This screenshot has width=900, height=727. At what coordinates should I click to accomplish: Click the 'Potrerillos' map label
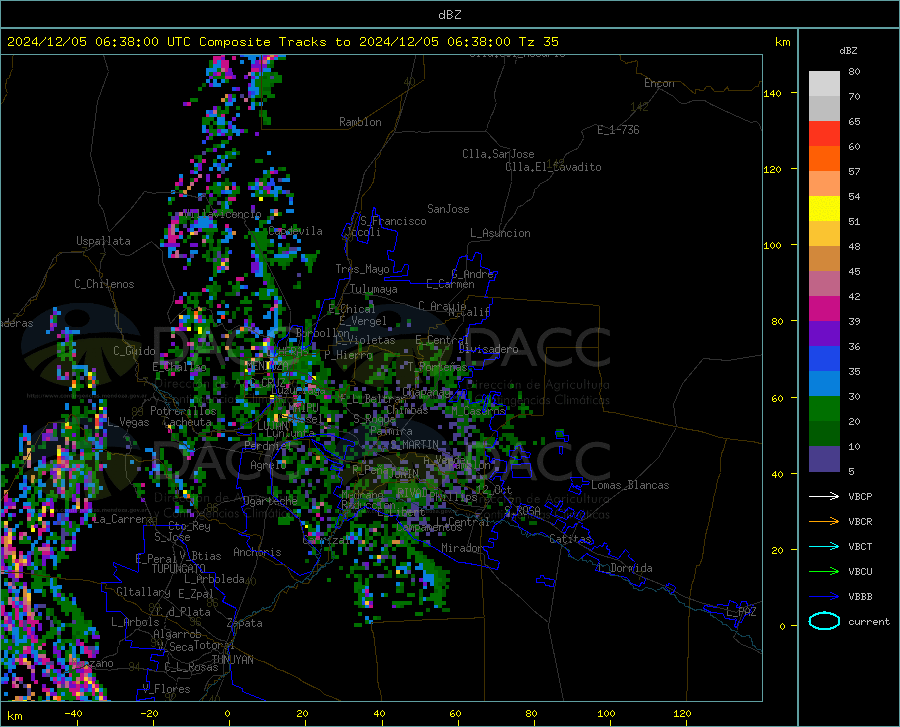(x=183, y=411)
